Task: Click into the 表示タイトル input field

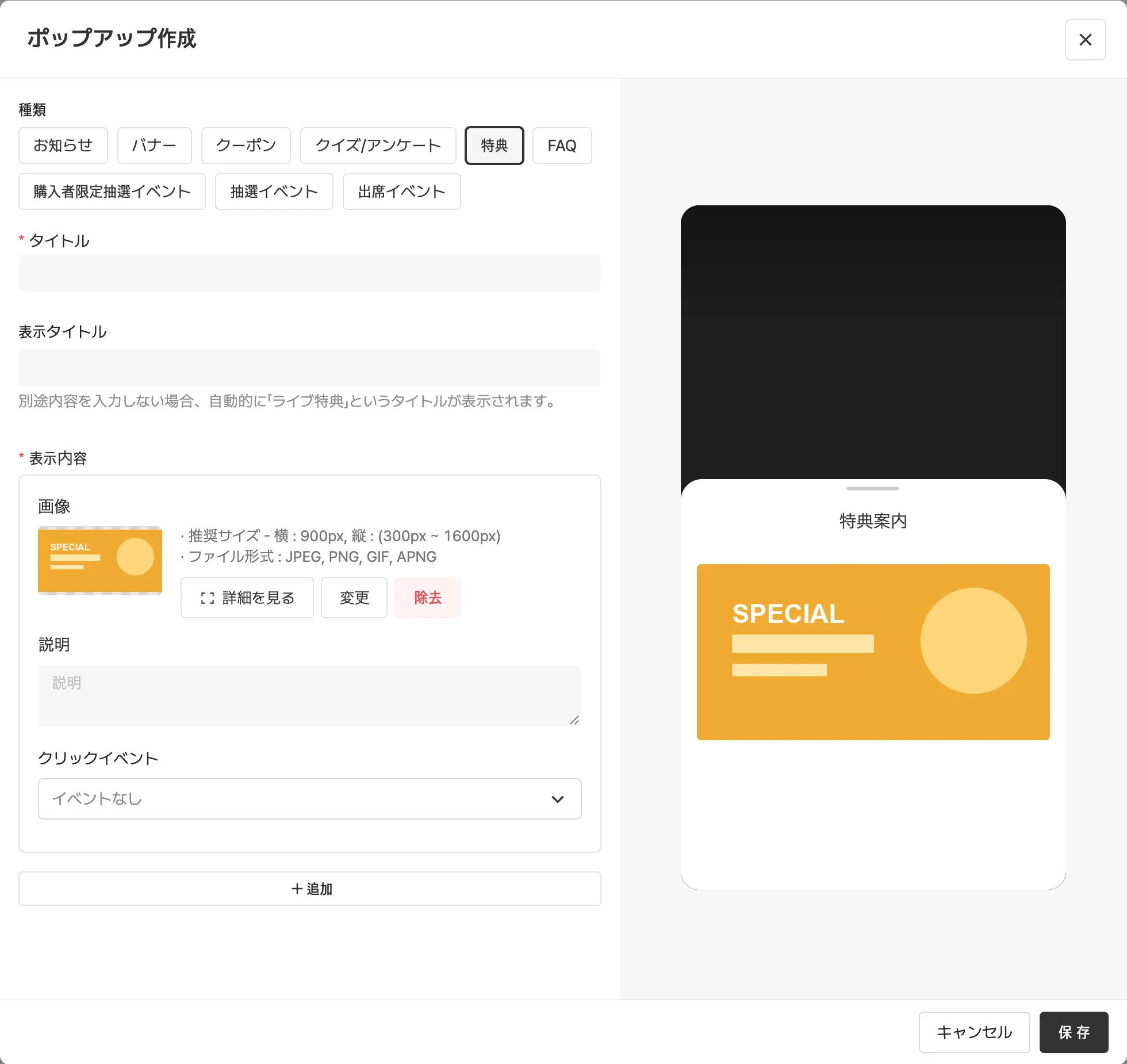Action: tap(310, 368)
